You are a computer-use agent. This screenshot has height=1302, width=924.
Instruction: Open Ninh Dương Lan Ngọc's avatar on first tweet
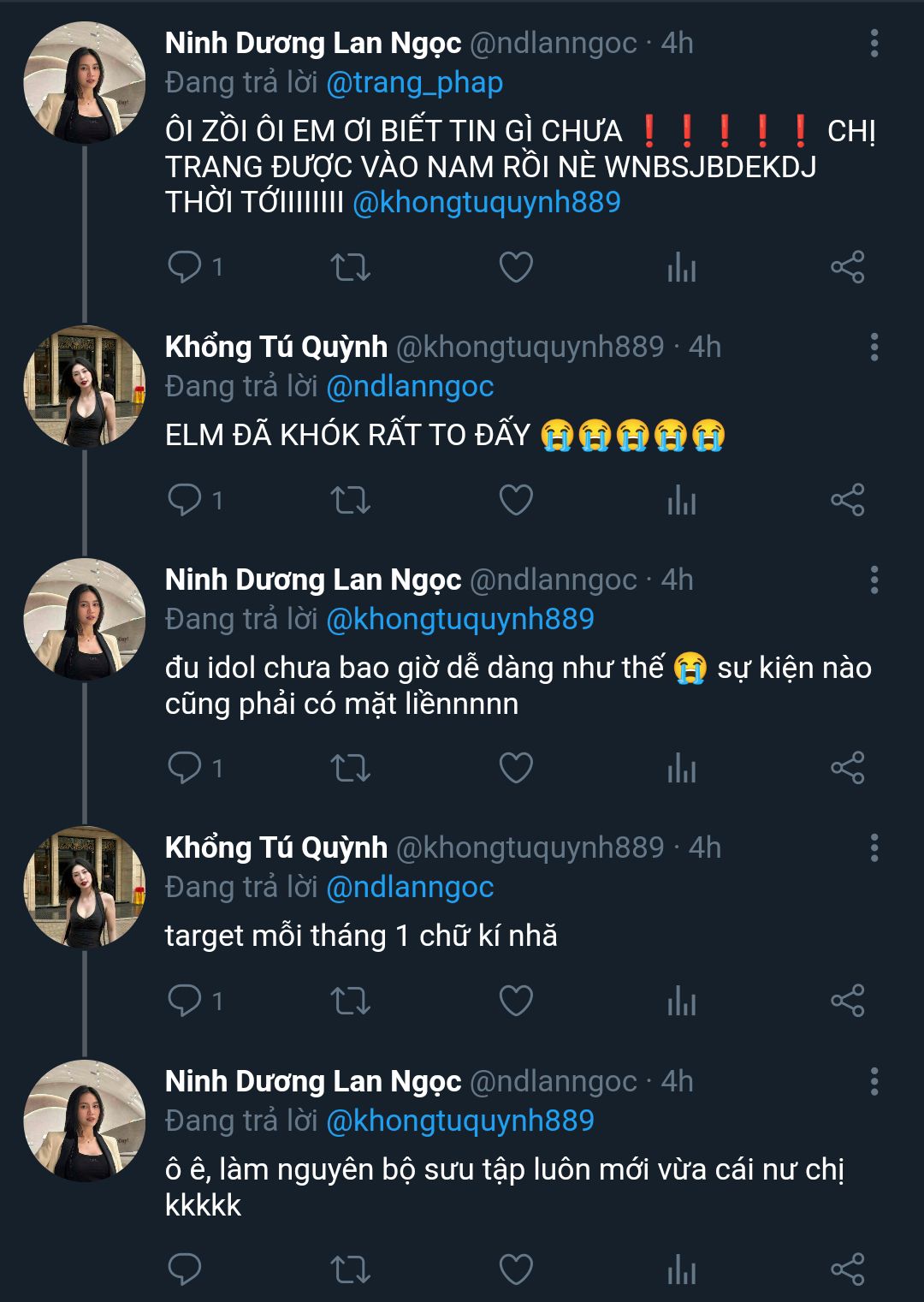tap(84, 82)
